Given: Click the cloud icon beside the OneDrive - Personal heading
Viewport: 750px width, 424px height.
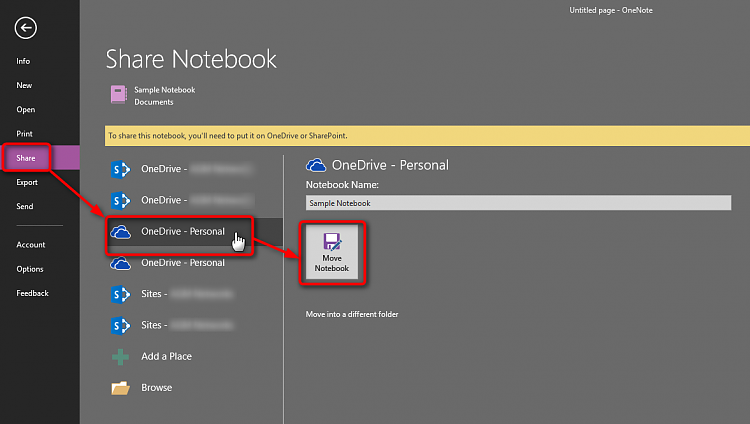Looking at the screenshot, I should (316, 166).
